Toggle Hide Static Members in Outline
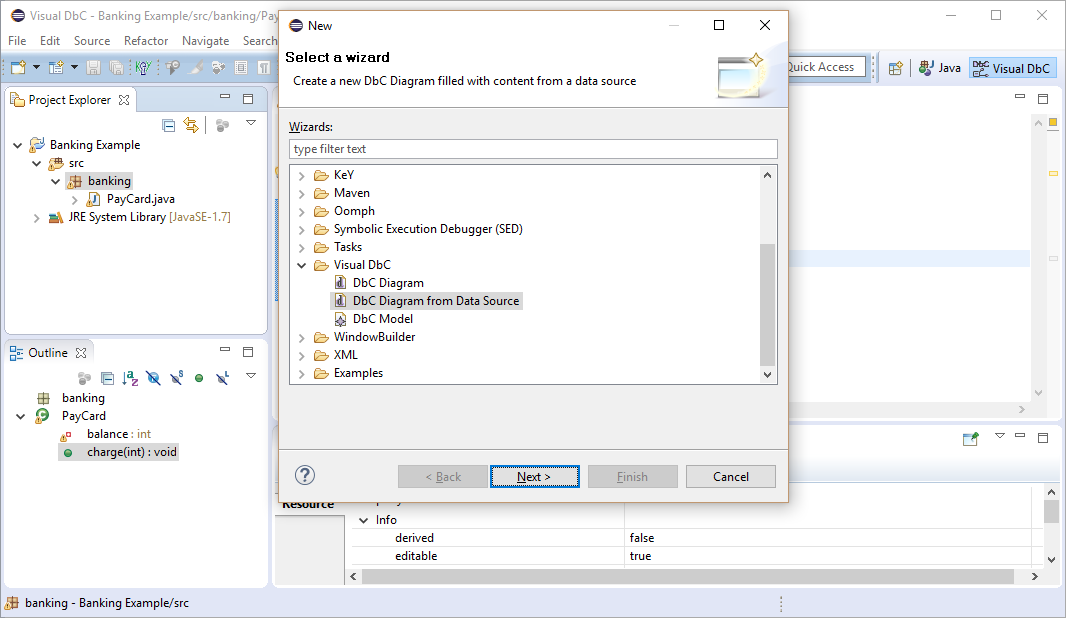The image size is (1066, 618). (177, 378)
